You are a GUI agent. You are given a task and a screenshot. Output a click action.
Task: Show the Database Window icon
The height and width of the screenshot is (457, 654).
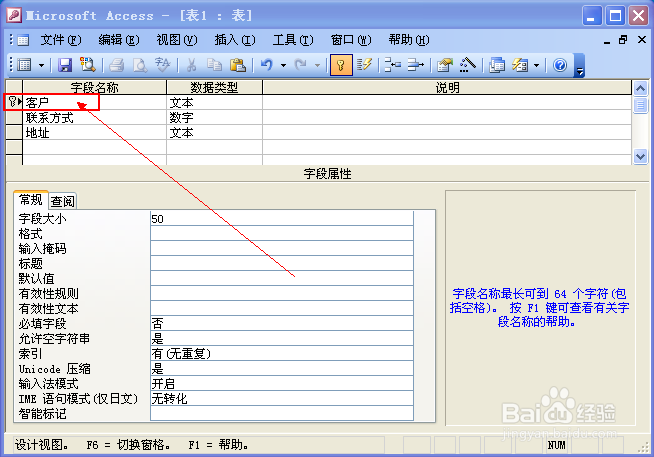(x=497, y=65)
